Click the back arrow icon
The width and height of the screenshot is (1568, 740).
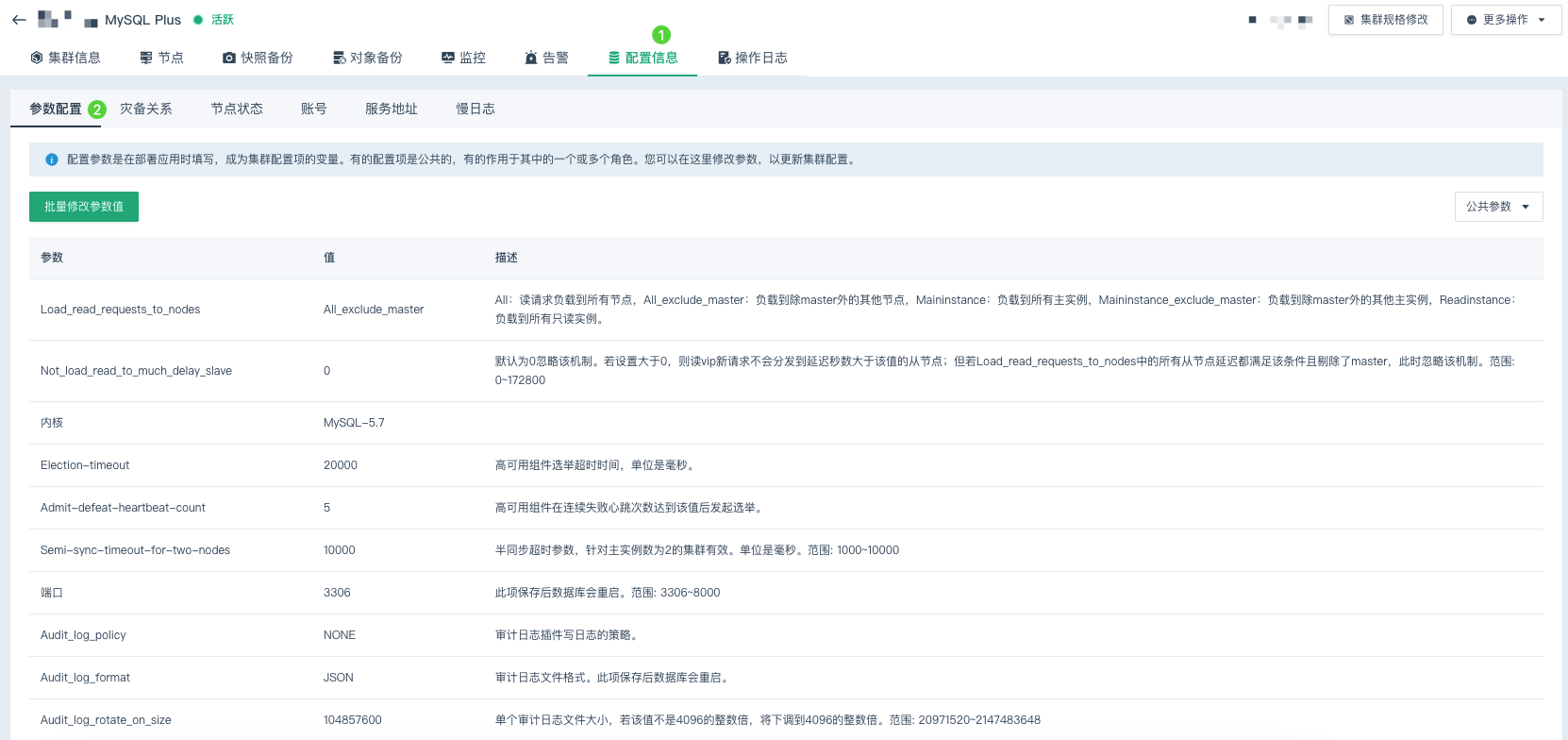tap(19, 20)
